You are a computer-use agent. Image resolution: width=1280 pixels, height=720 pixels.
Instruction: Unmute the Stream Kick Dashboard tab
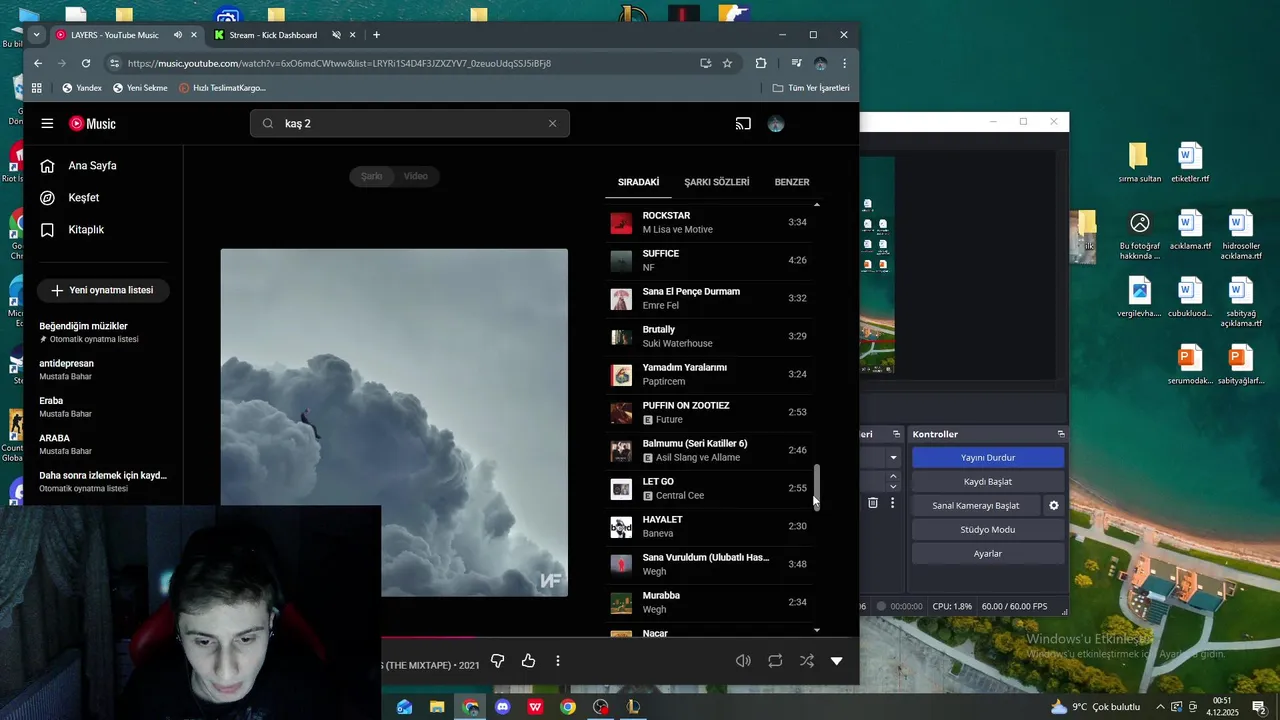(336, 35)
